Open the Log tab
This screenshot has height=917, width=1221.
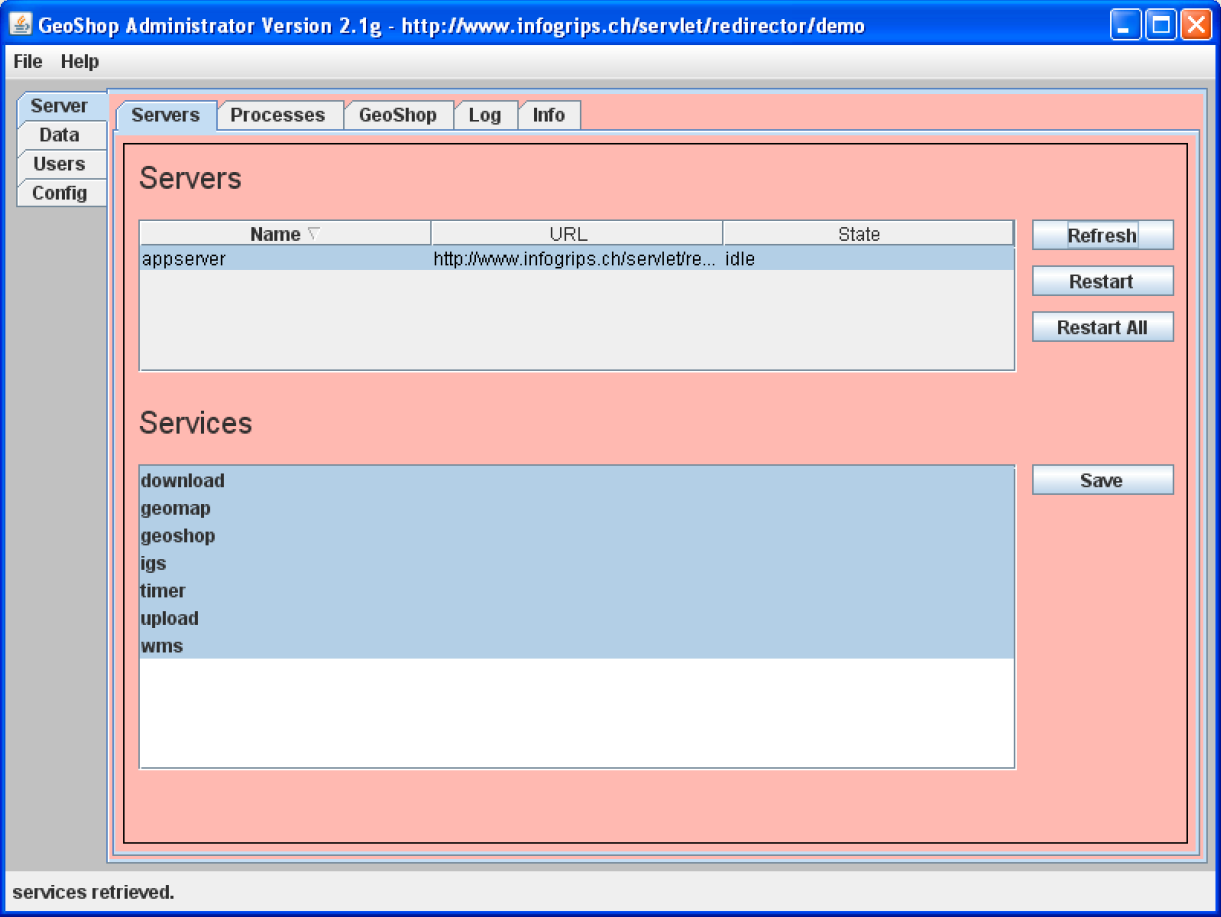click(x=485, y=115)
